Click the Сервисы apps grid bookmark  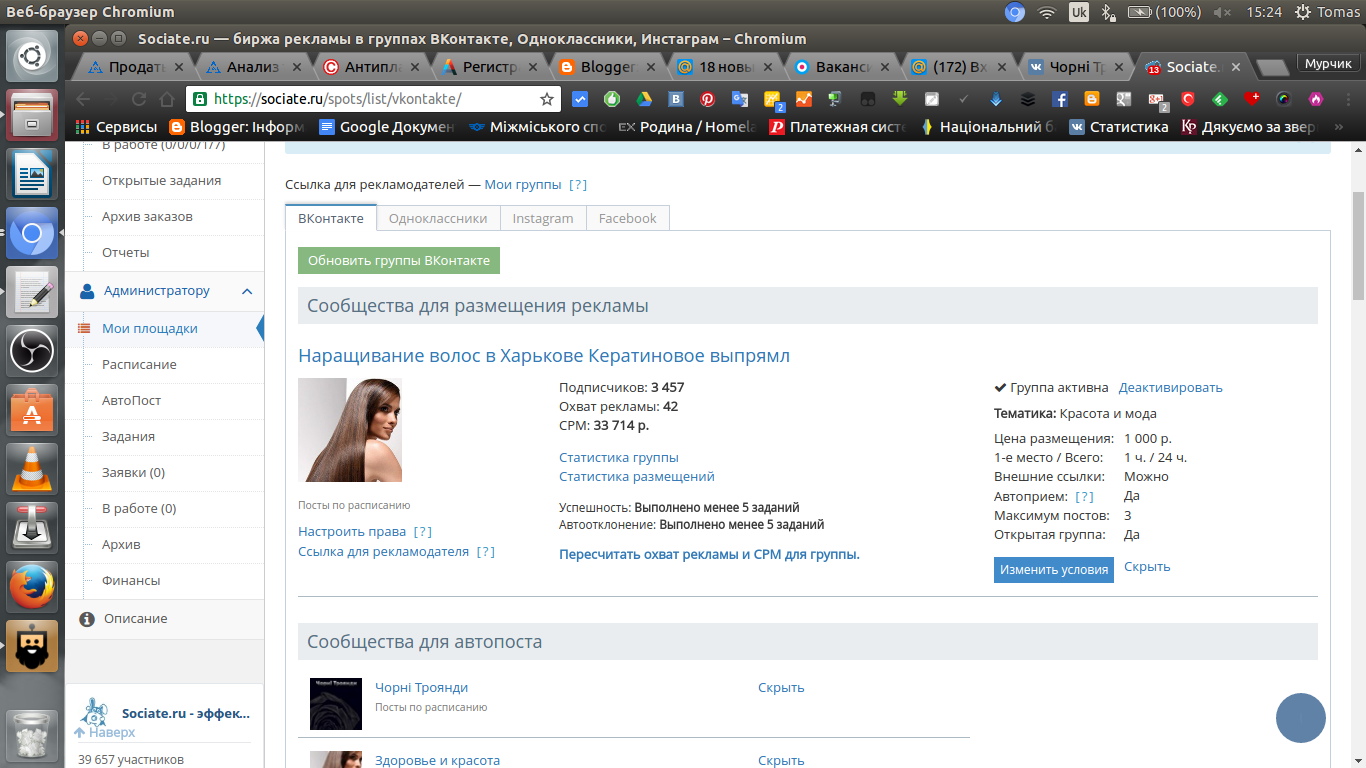(117, 127)
